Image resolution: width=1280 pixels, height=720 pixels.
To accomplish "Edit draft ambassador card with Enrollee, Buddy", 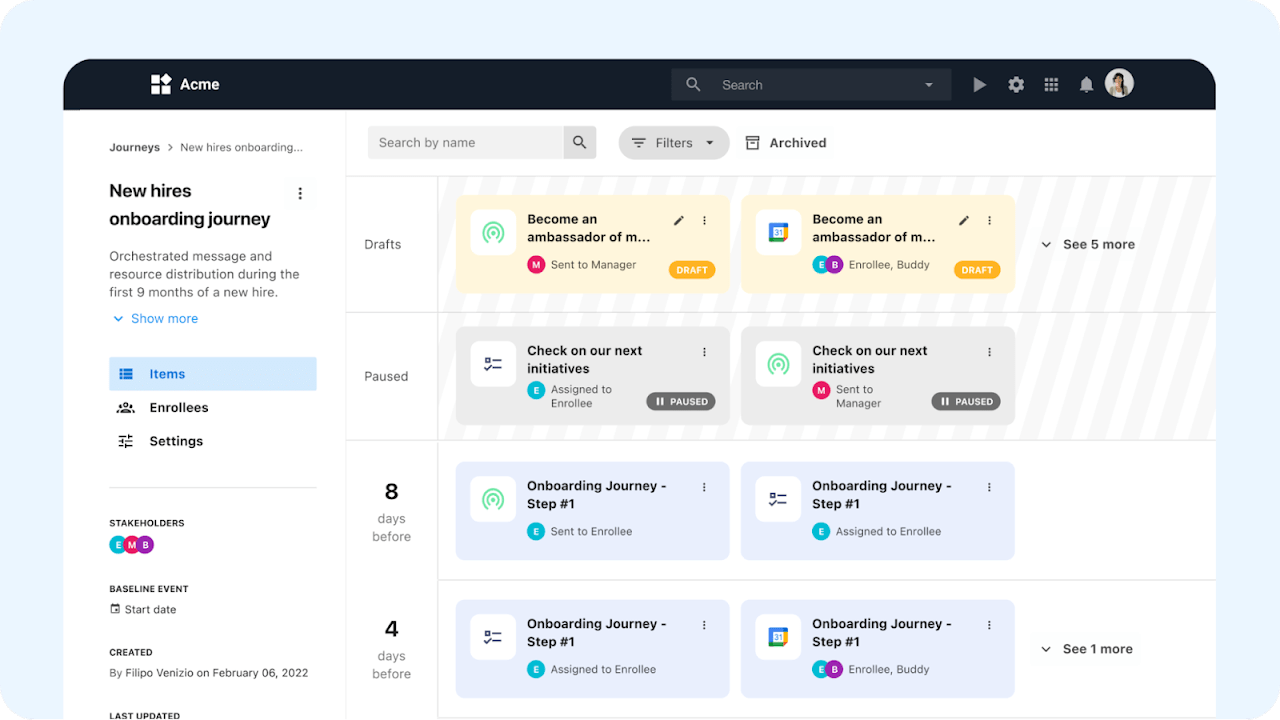I will click(964, 220).
